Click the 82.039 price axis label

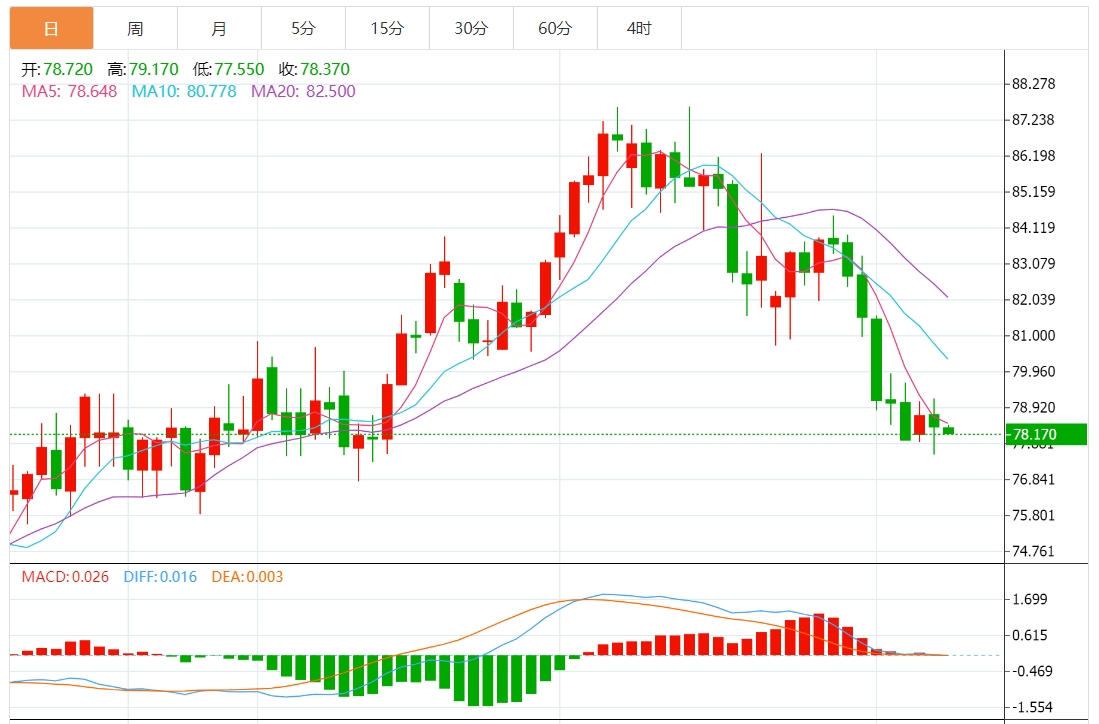pyautogui.click(x=1034, y=299)
